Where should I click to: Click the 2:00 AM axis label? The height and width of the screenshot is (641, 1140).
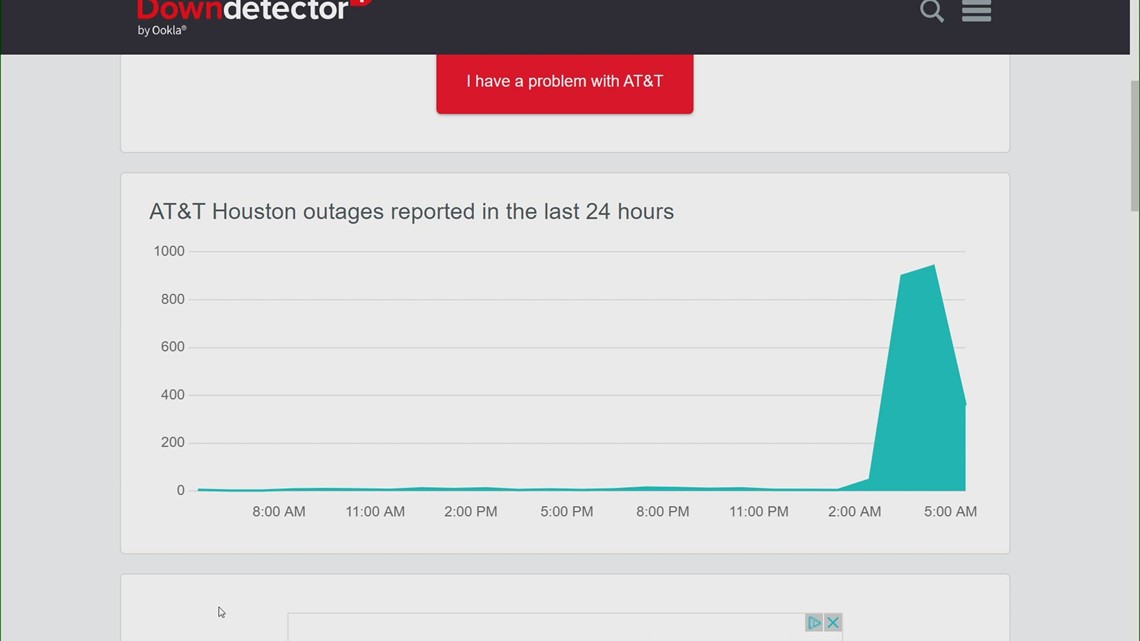(854, 512)
